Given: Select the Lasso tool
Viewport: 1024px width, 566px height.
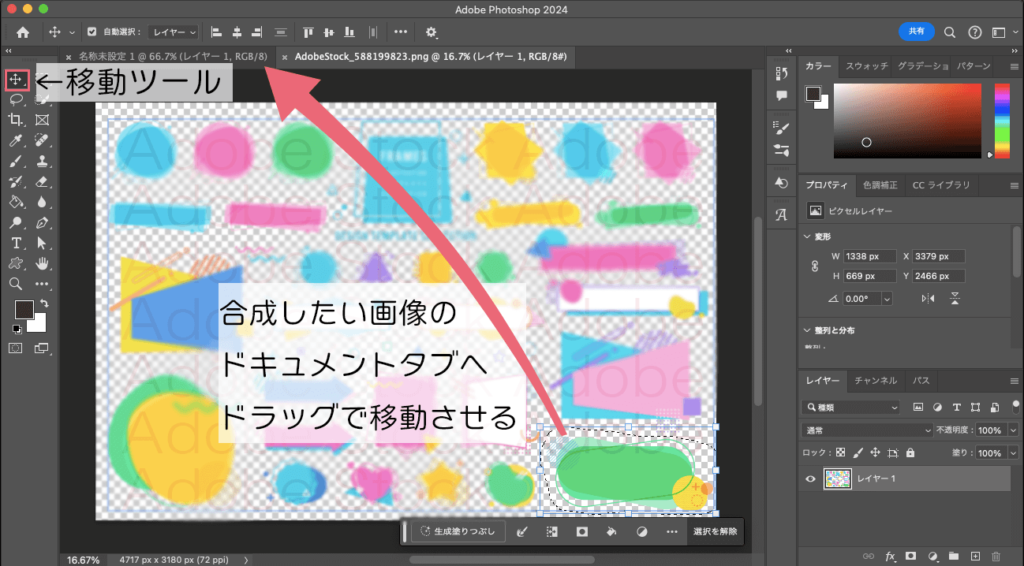Looking at the screenshot, I should pos(16,100).
